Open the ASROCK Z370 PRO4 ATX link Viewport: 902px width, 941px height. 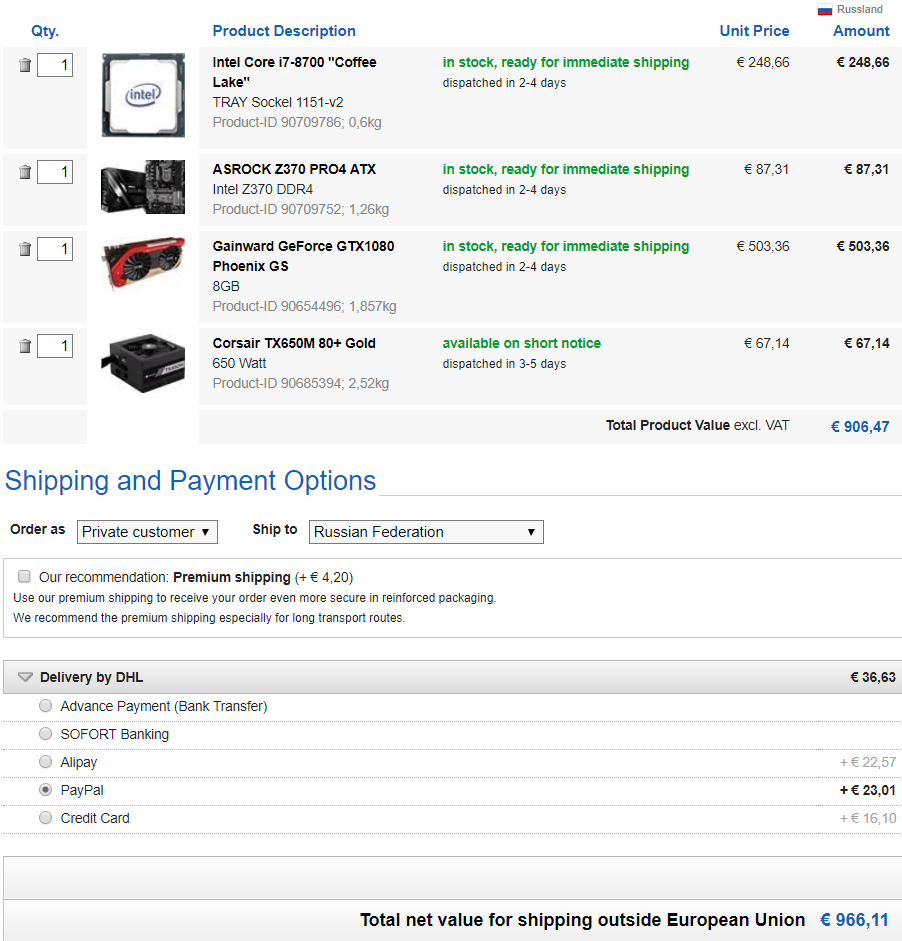pos(294,169)
